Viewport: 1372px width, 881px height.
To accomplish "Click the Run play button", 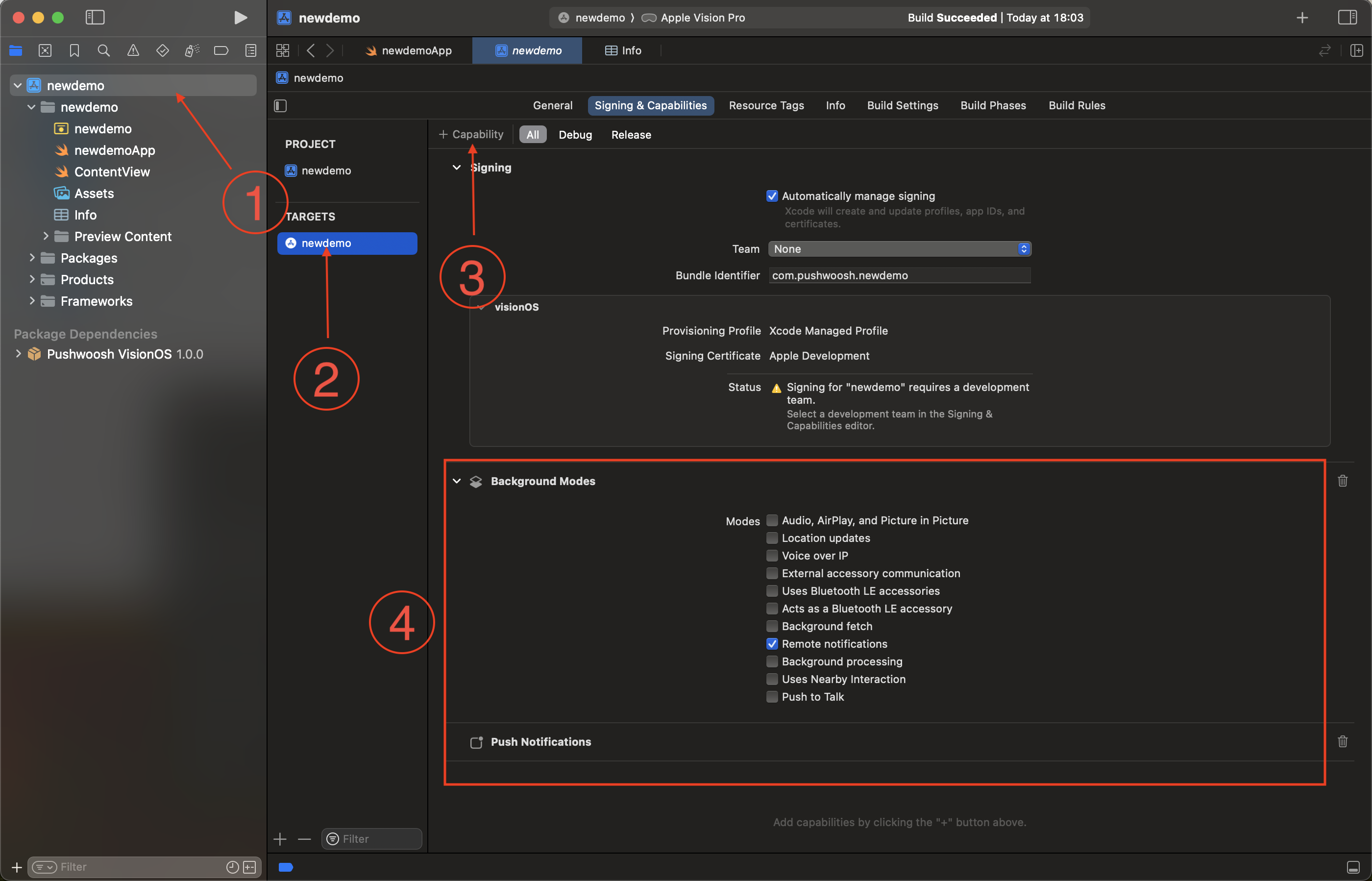I will 240,18.
